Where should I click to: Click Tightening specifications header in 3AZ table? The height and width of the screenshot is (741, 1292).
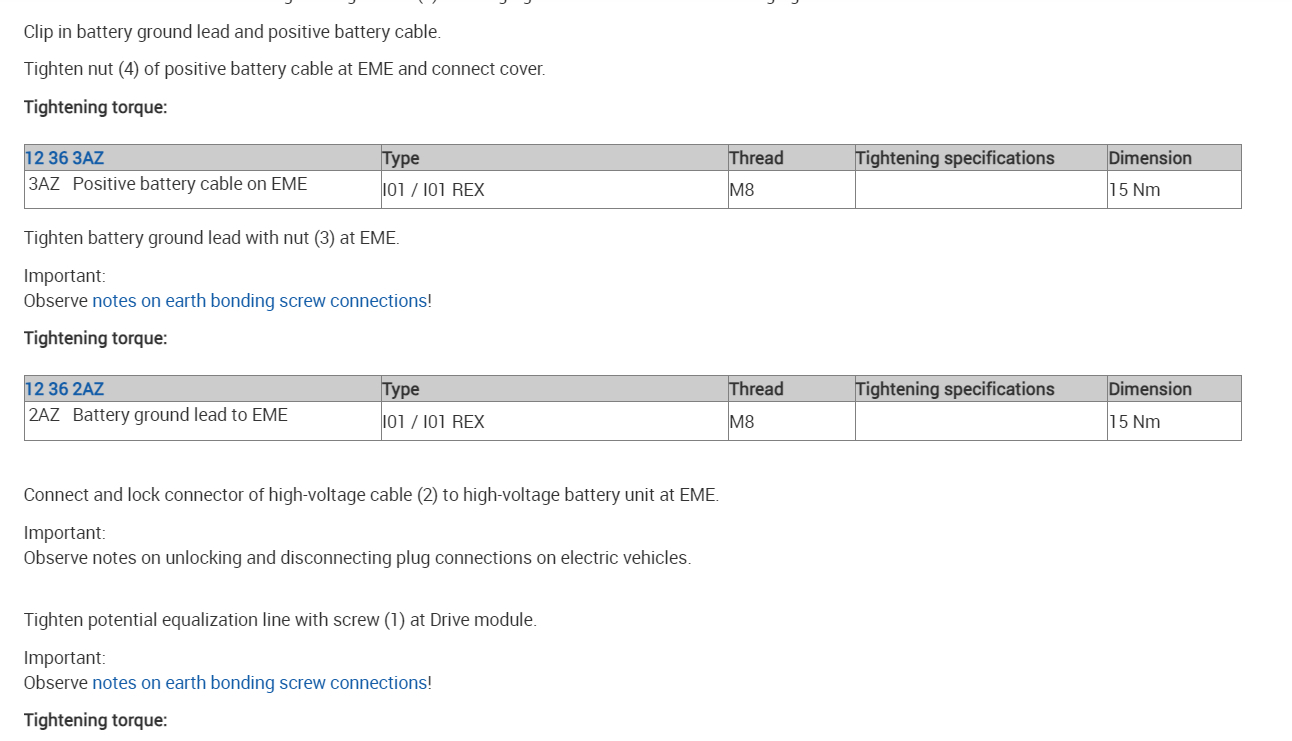[x=954, y=158]
